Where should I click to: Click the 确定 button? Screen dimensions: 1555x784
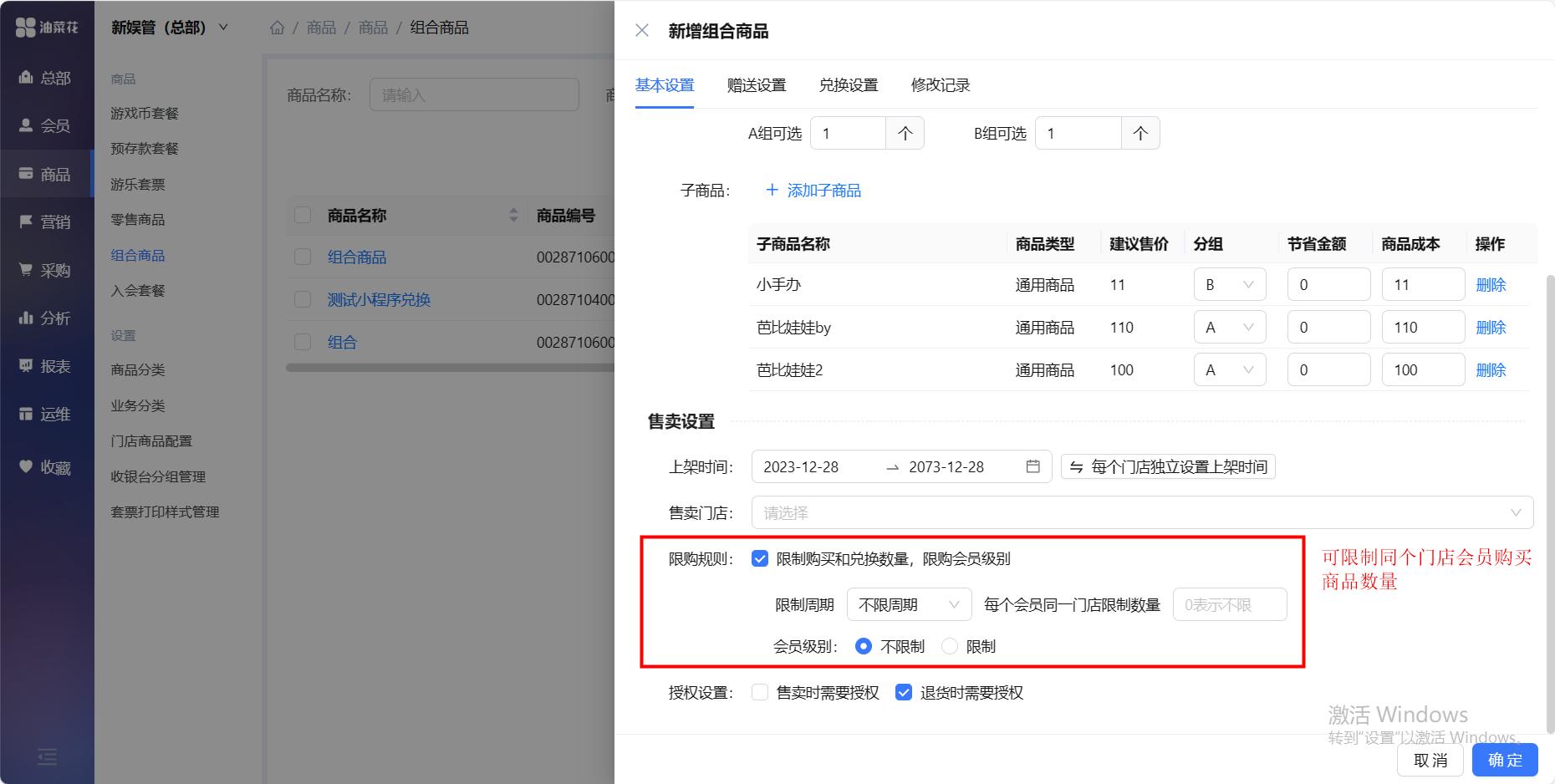[x=1505, y=760]
